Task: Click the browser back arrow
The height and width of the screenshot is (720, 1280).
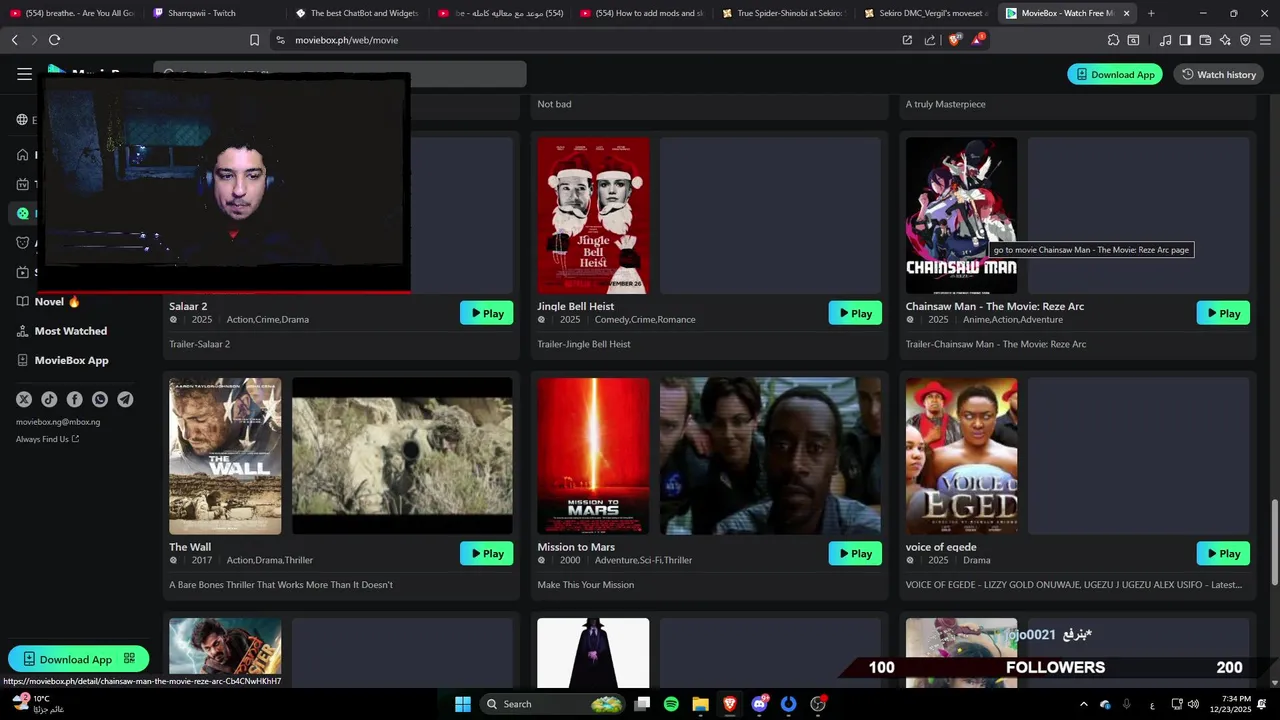Action: coord(14,40)
